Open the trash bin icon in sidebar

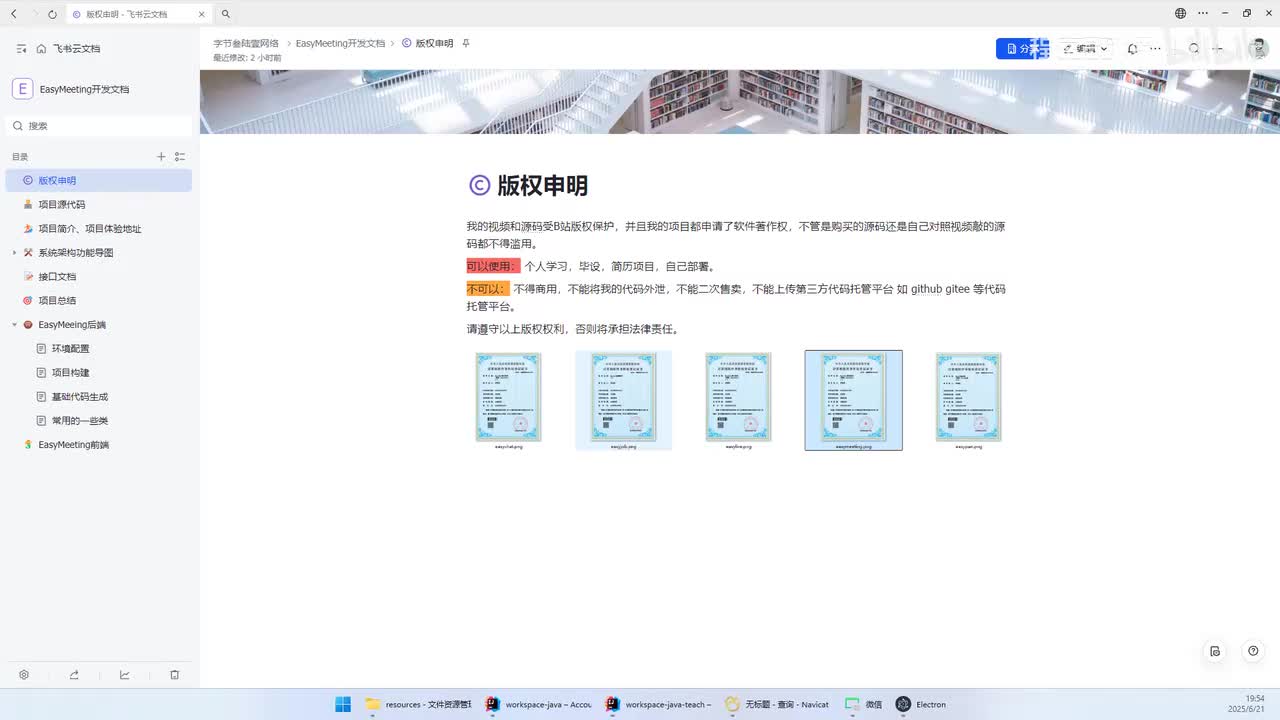tap(174, 675)
